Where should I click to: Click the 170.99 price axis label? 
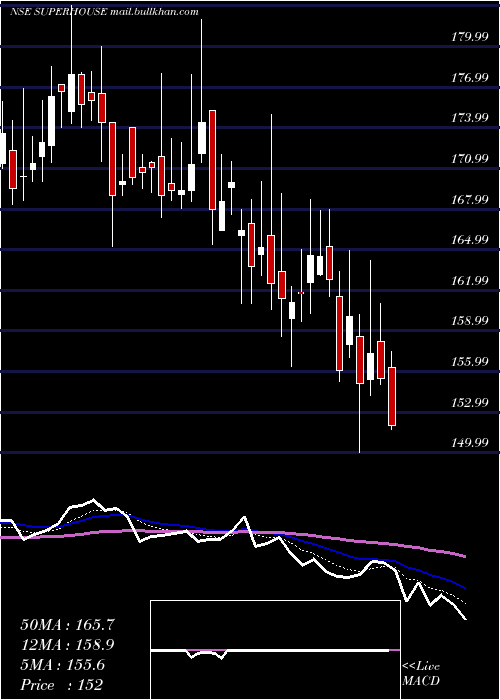469,158
